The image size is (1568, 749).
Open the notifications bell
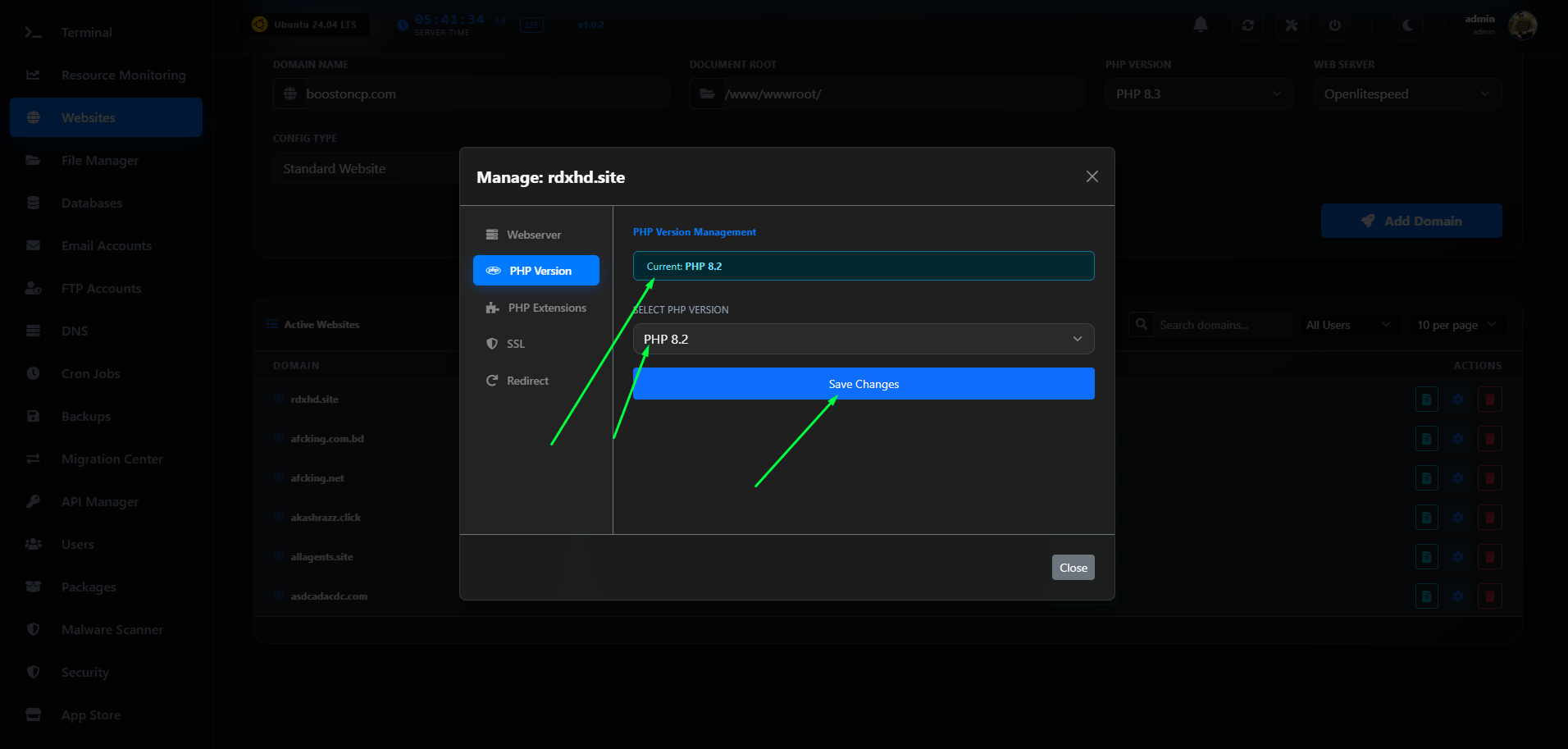point(1200,25)
